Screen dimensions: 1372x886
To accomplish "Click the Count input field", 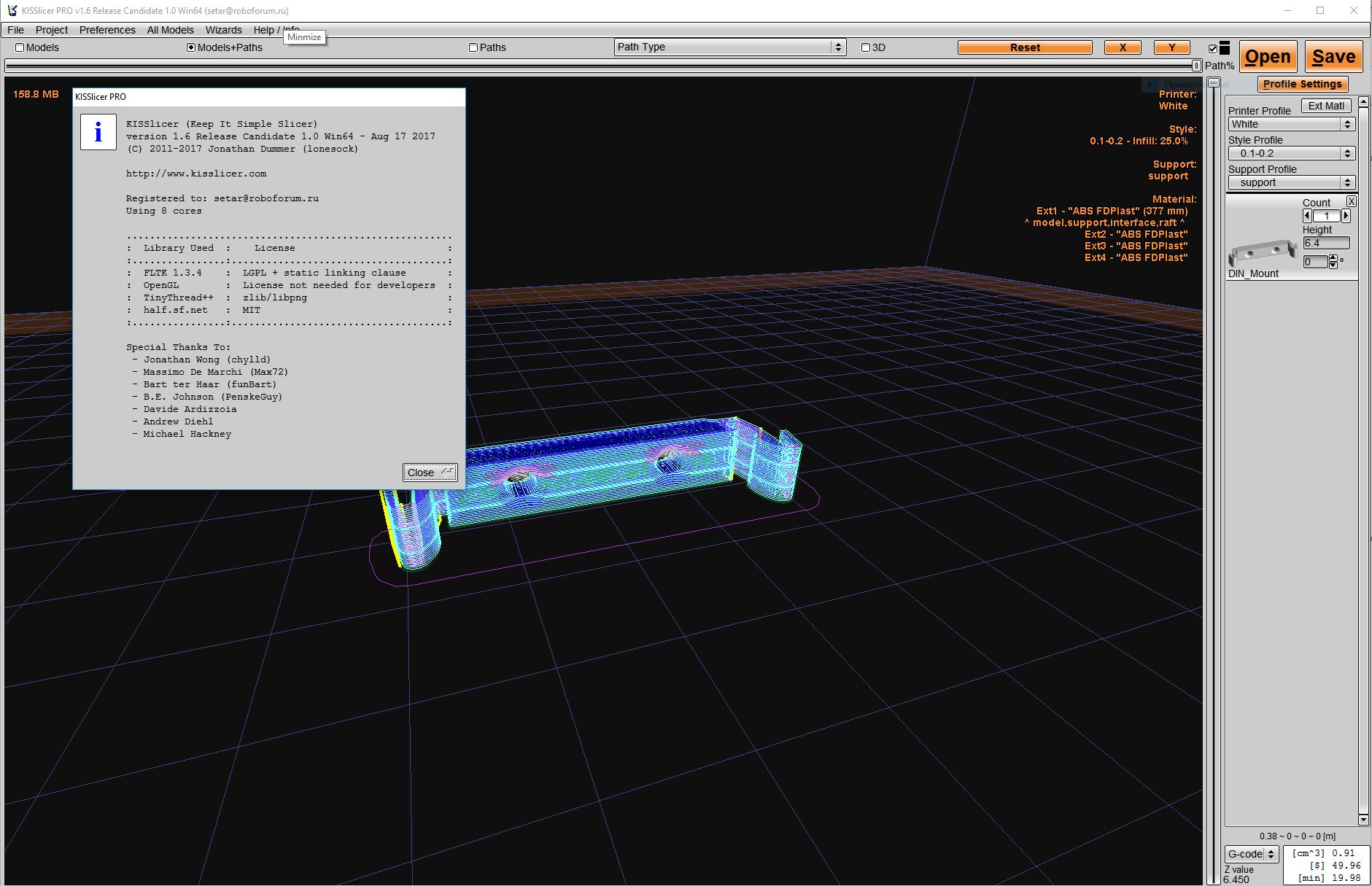I will pyautogui.click(x=1326, y=216).
